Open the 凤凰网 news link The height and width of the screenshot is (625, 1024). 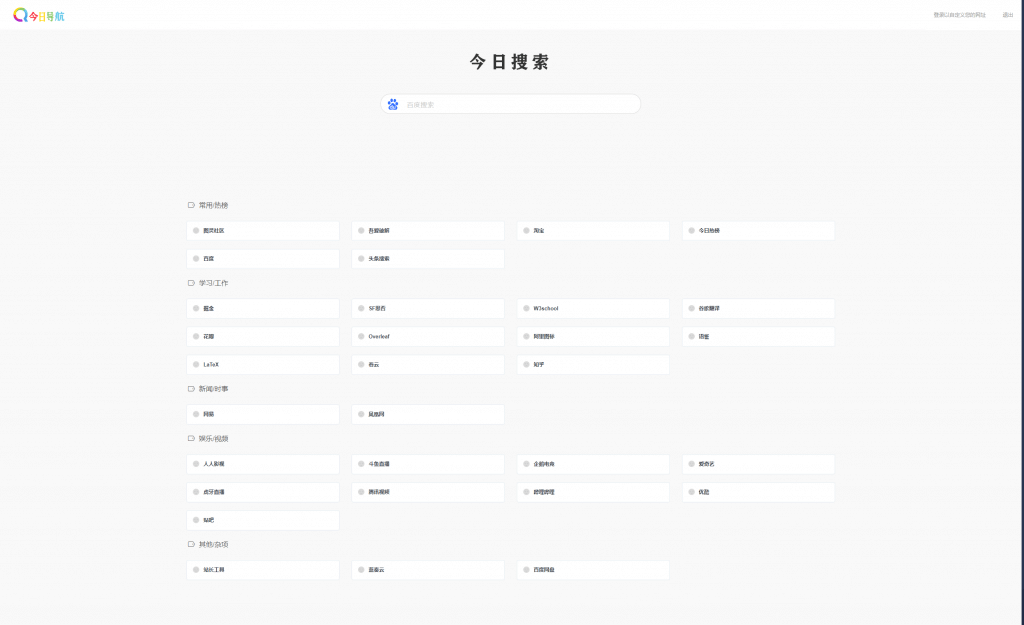coord(428,414)
